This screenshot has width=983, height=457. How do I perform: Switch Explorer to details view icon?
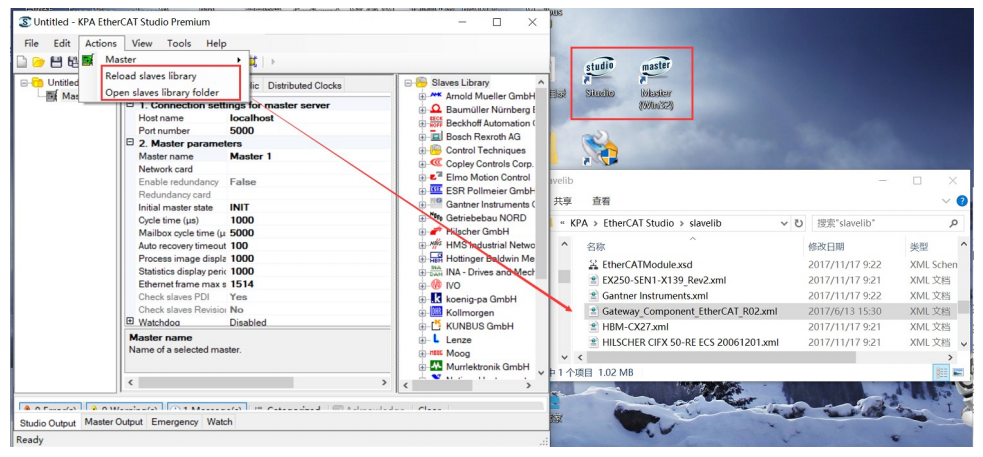[x=942, y=372]
